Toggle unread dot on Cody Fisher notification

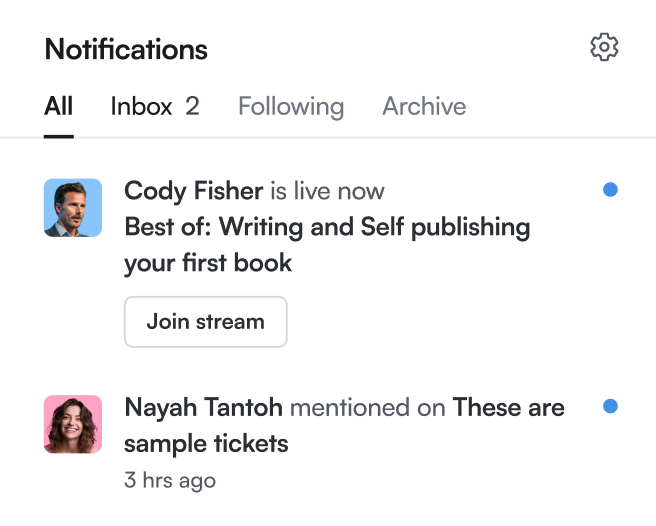coord(610,189)
